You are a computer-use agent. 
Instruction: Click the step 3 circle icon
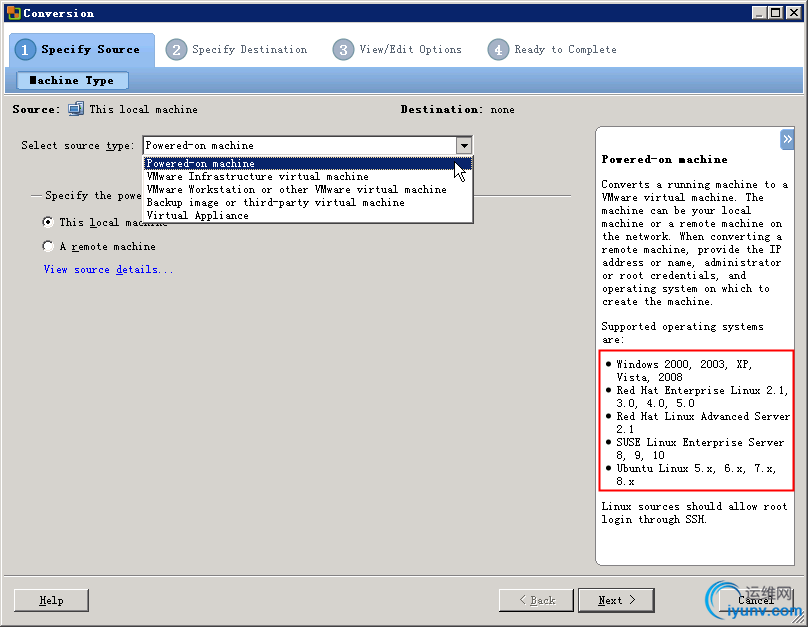[343, 50]
